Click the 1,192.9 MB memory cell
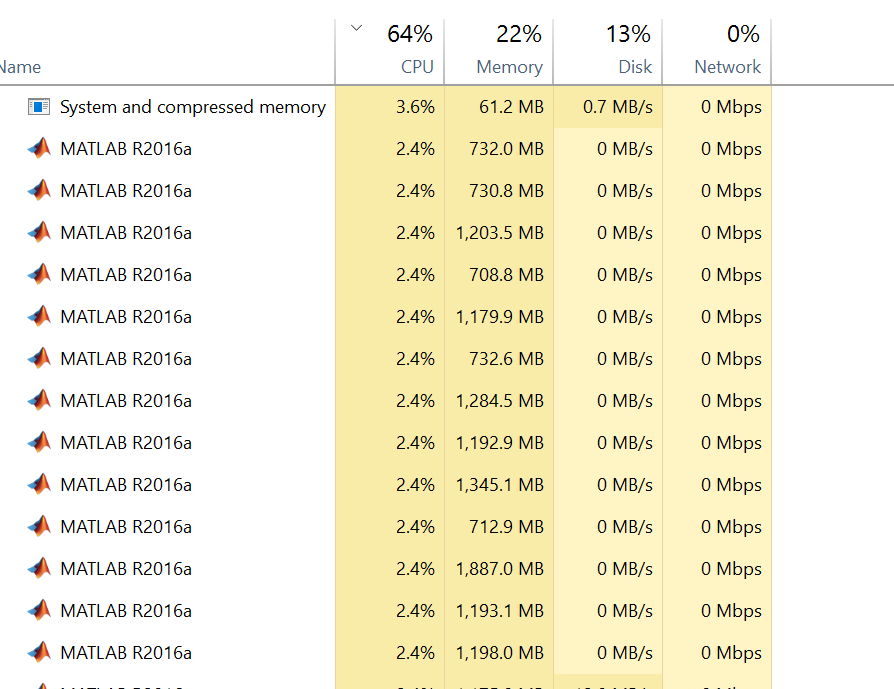The image size is (894, 689). 499,443
